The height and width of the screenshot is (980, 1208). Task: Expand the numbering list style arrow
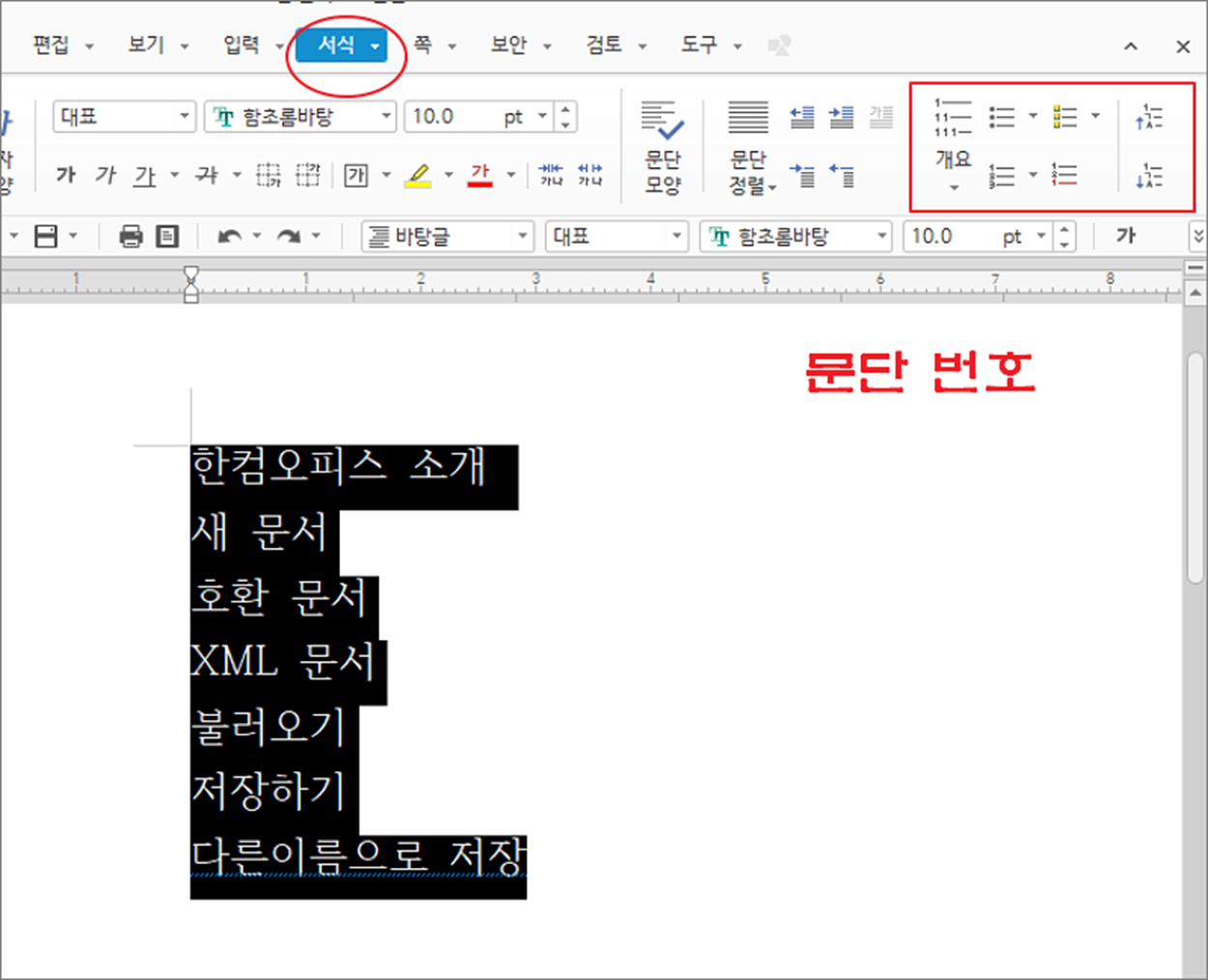tap(1033, 175)
